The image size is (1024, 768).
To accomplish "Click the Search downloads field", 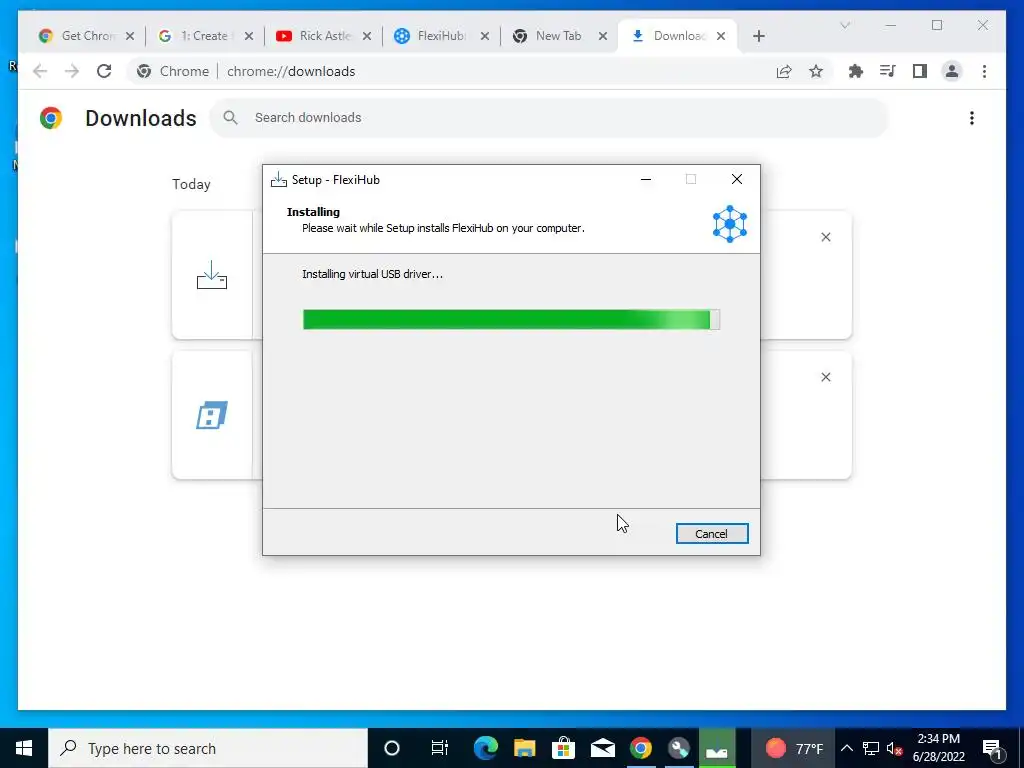I will [x=549, y=118].
